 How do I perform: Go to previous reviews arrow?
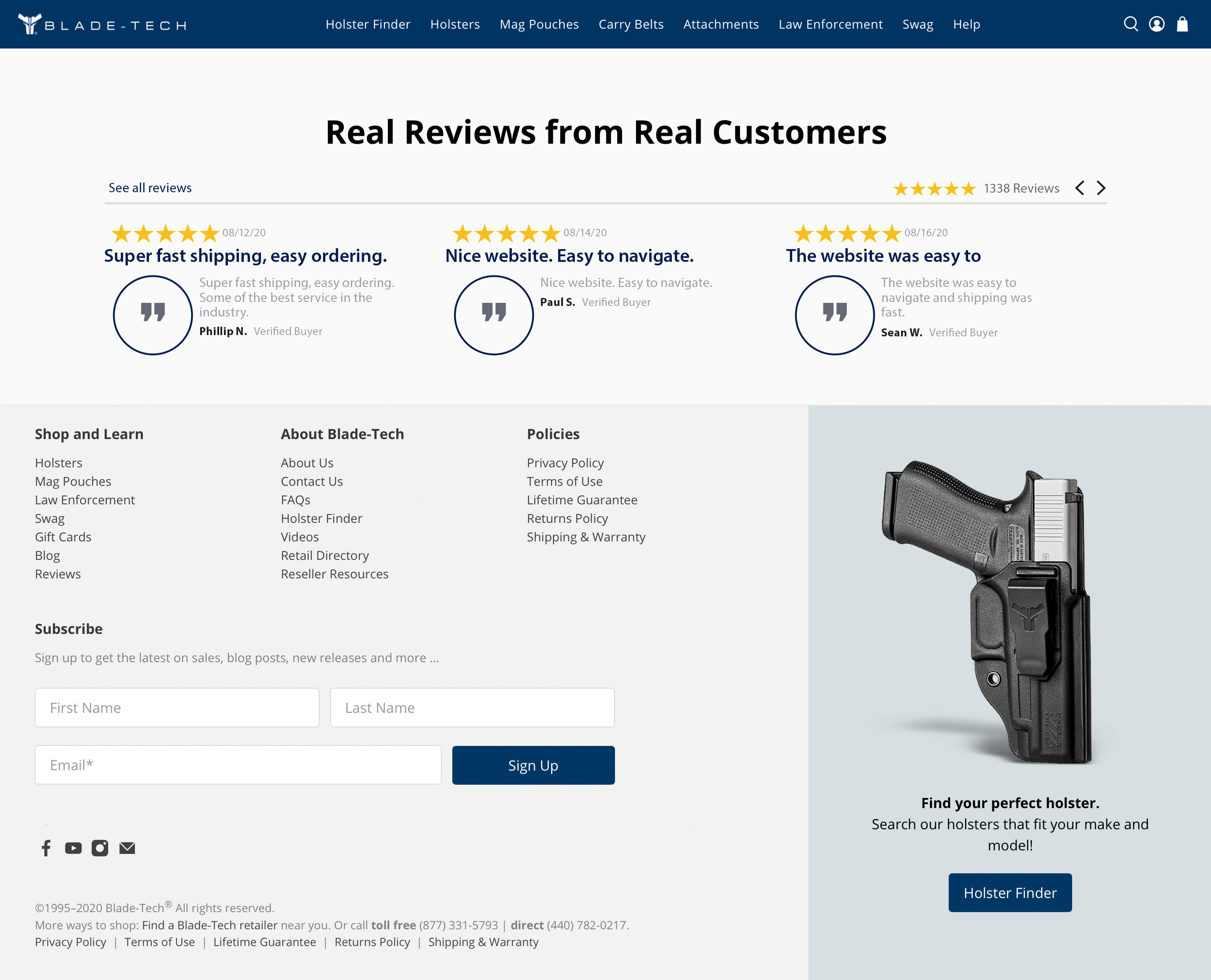(1079, 188)
